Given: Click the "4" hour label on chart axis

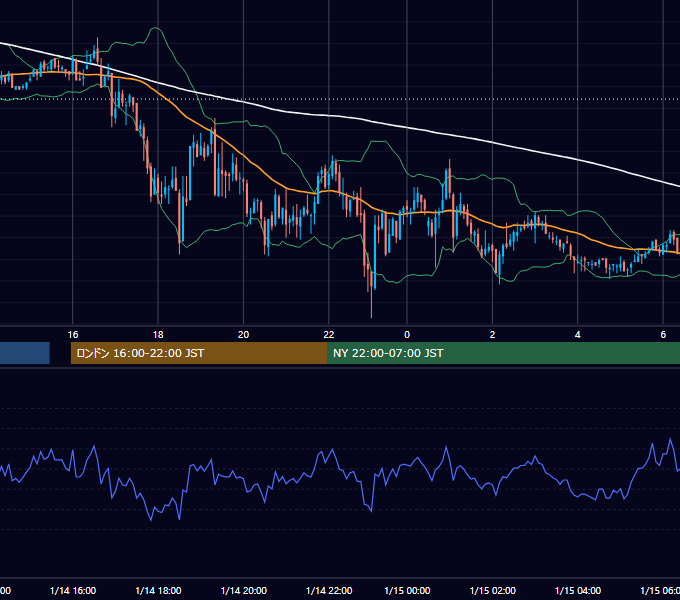Looking at the screenshot, I should click(578, 334).
